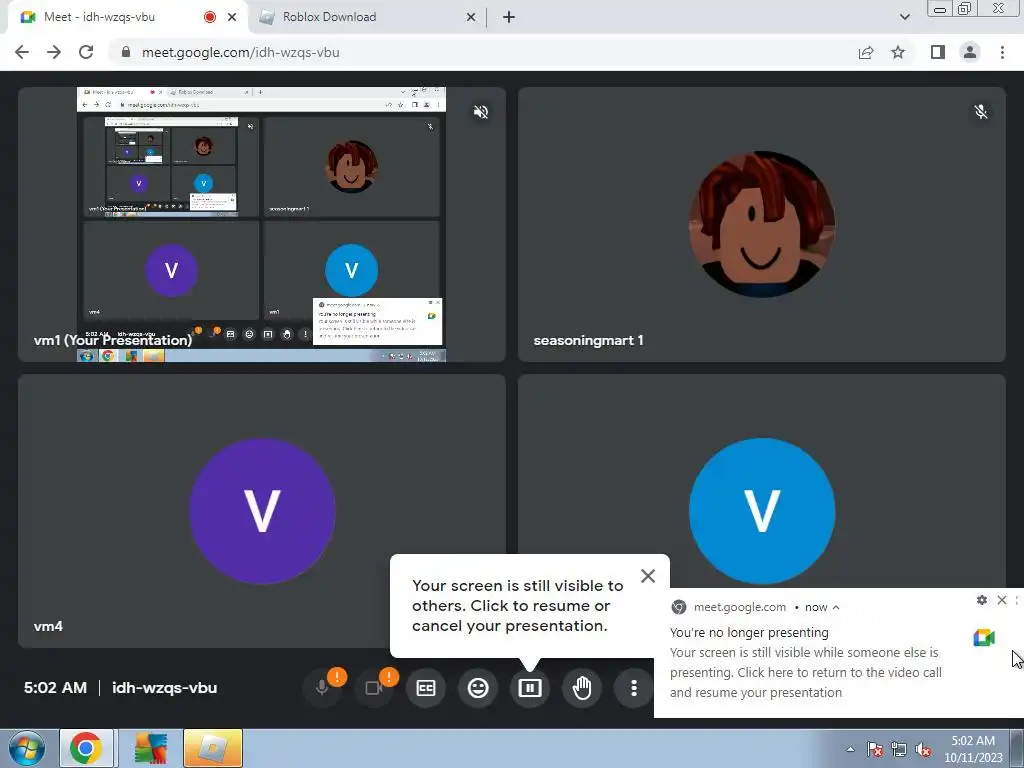1024x768 pixels.
Task: Click the paused presentation button
Action: tap(530, 688)
